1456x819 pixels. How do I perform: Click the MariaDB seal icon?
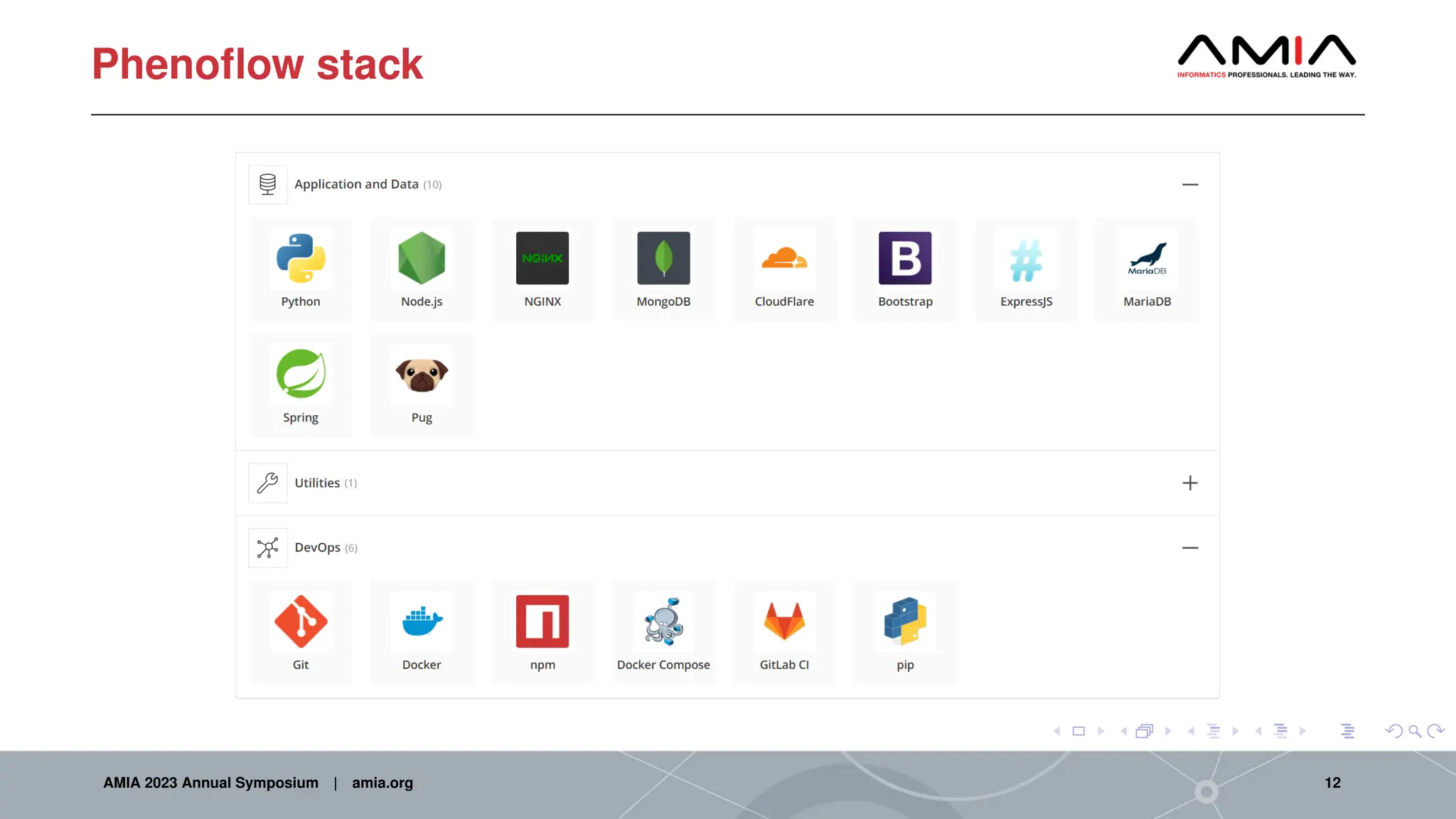coord(1147,258)
